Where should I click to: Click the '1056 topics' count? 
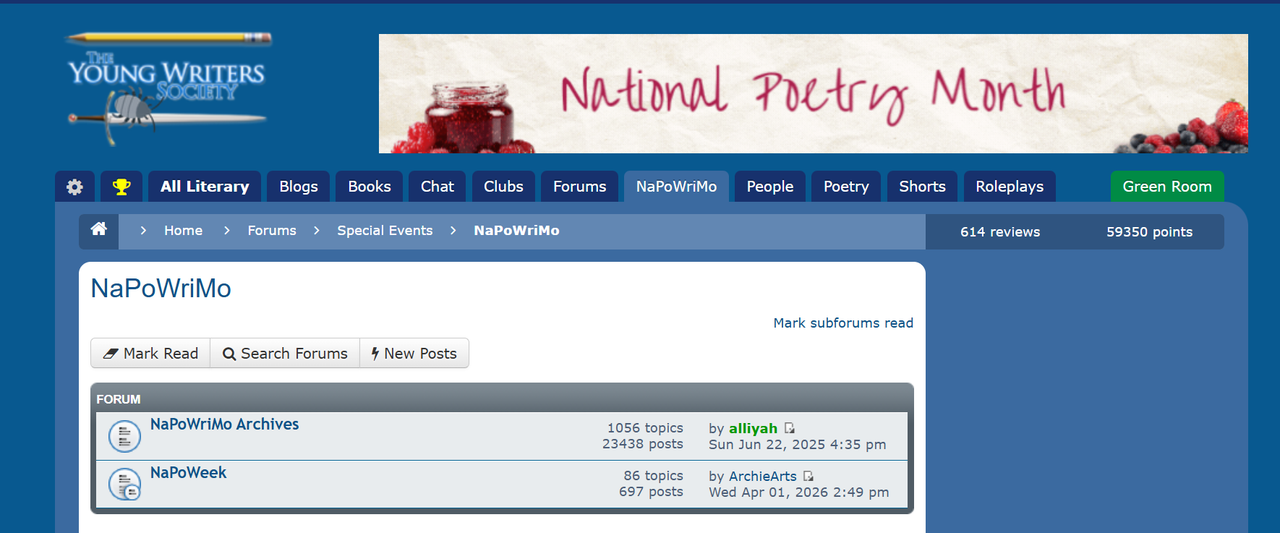(645, 428)
